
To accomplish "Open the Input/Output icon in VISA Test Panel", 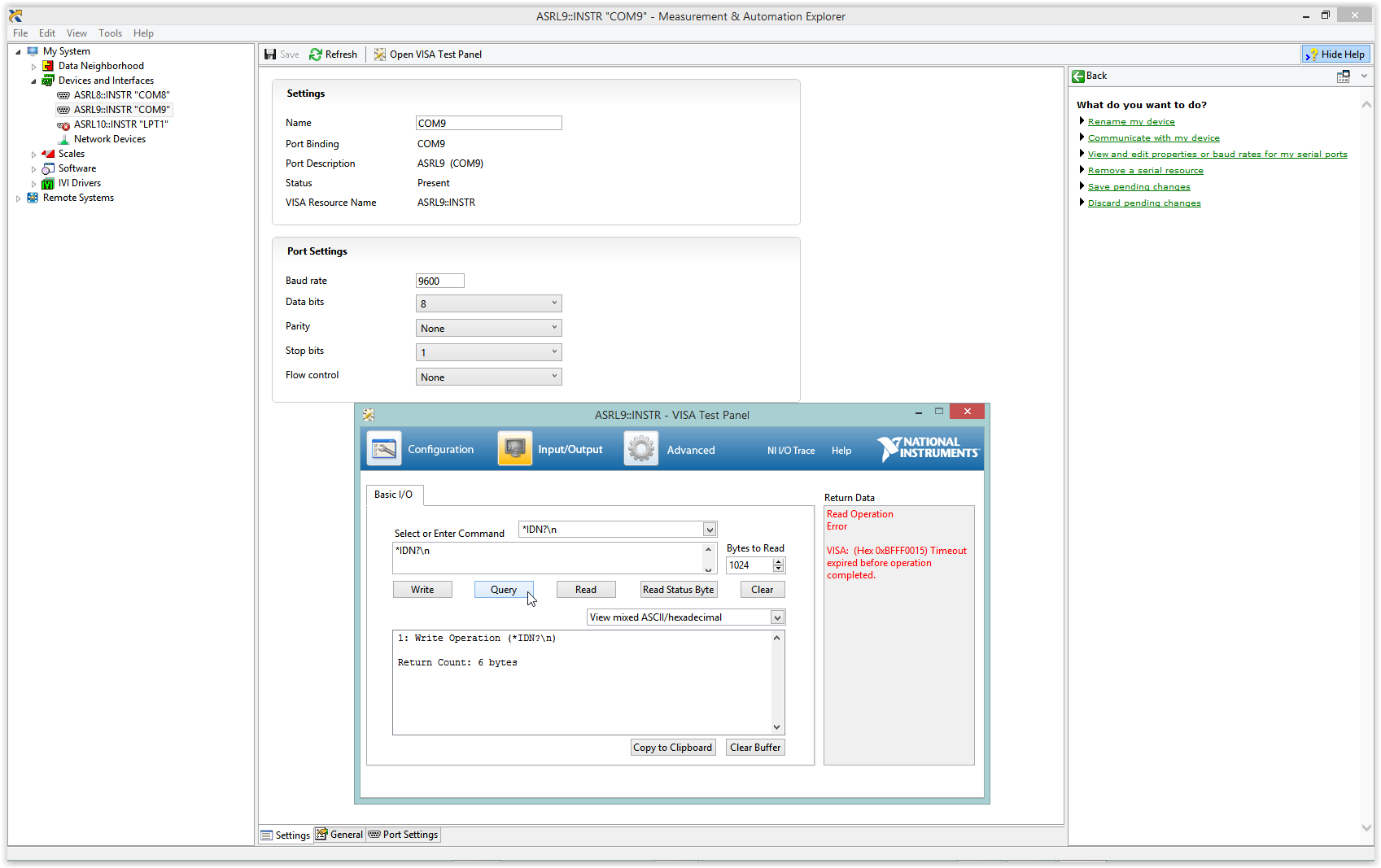I will click(514, 449).
